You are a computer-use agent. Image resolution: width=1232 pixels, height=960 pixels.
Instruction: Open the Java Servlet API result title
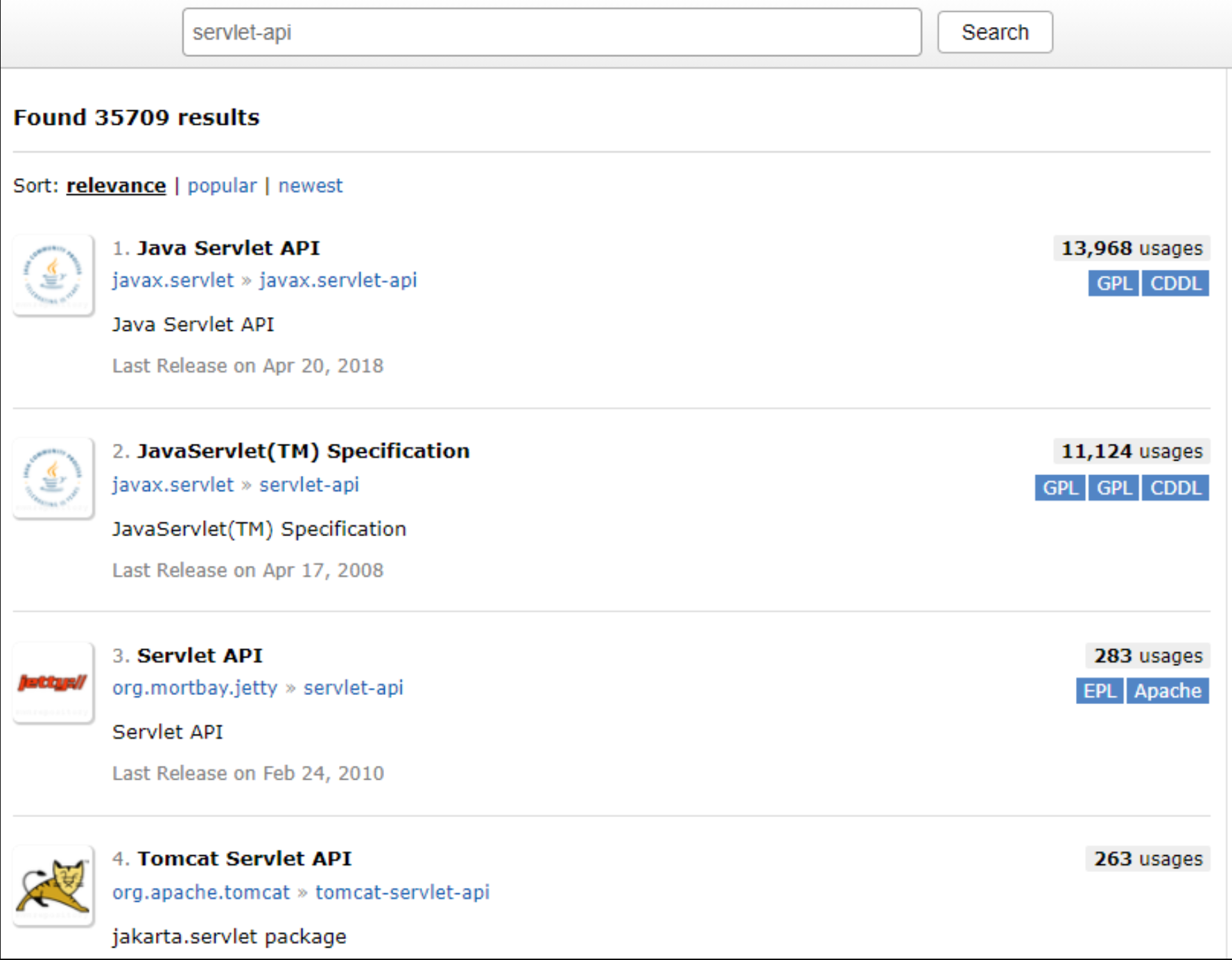(x=228, y=248)
